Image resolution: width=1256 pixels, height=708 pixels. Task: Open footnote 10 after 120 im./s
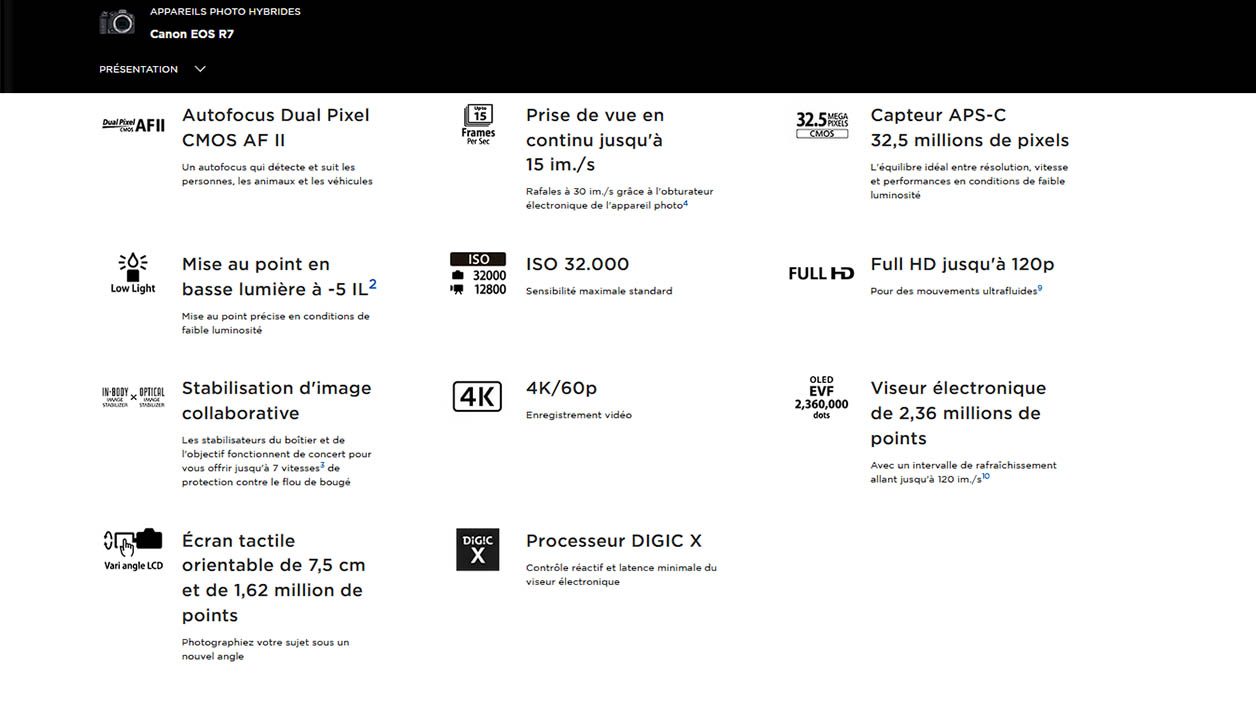986,476
